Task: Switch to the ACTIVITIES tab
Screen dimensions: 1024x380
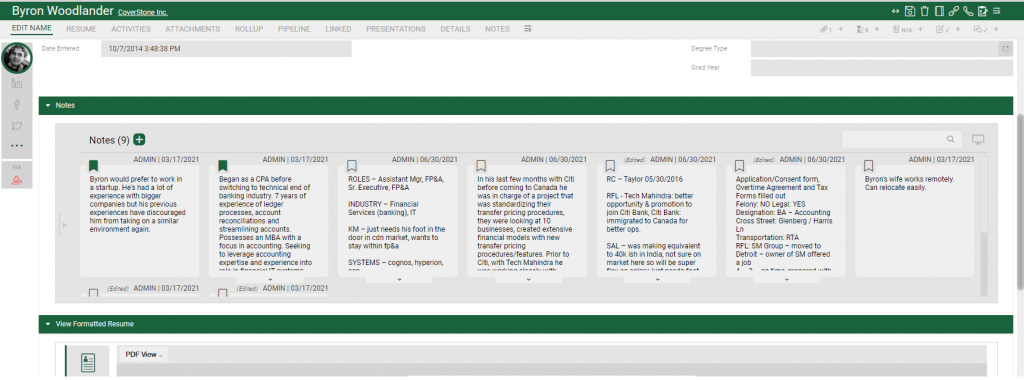Action: [131, 29]
